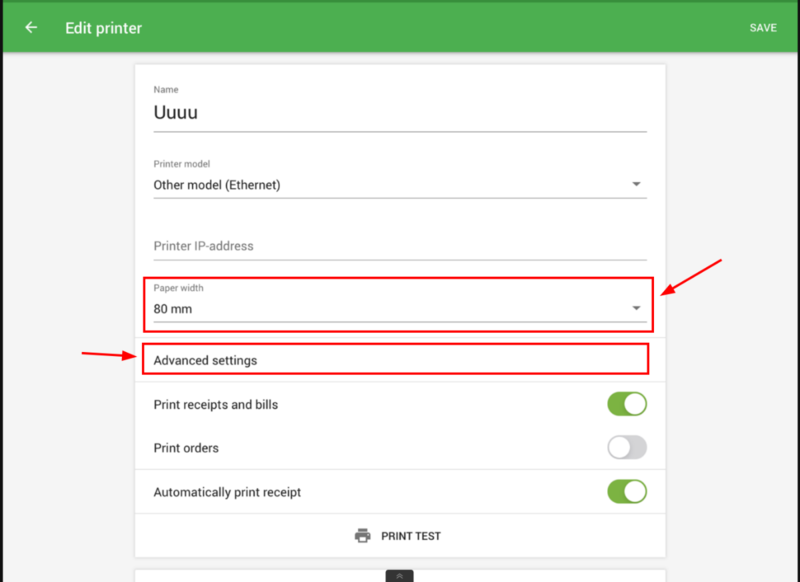Enable the Print orders switch
The height and width of the screenshot is (582, 800).
(x=627, y=448)
